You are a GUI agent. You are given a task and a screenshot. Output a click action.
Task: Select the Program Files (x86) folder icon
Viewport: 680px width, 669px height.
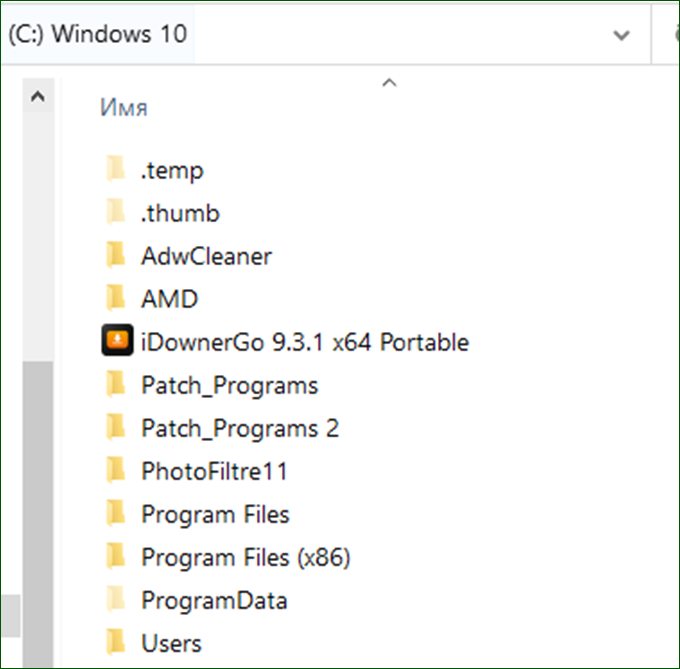(x=116, y=555)
